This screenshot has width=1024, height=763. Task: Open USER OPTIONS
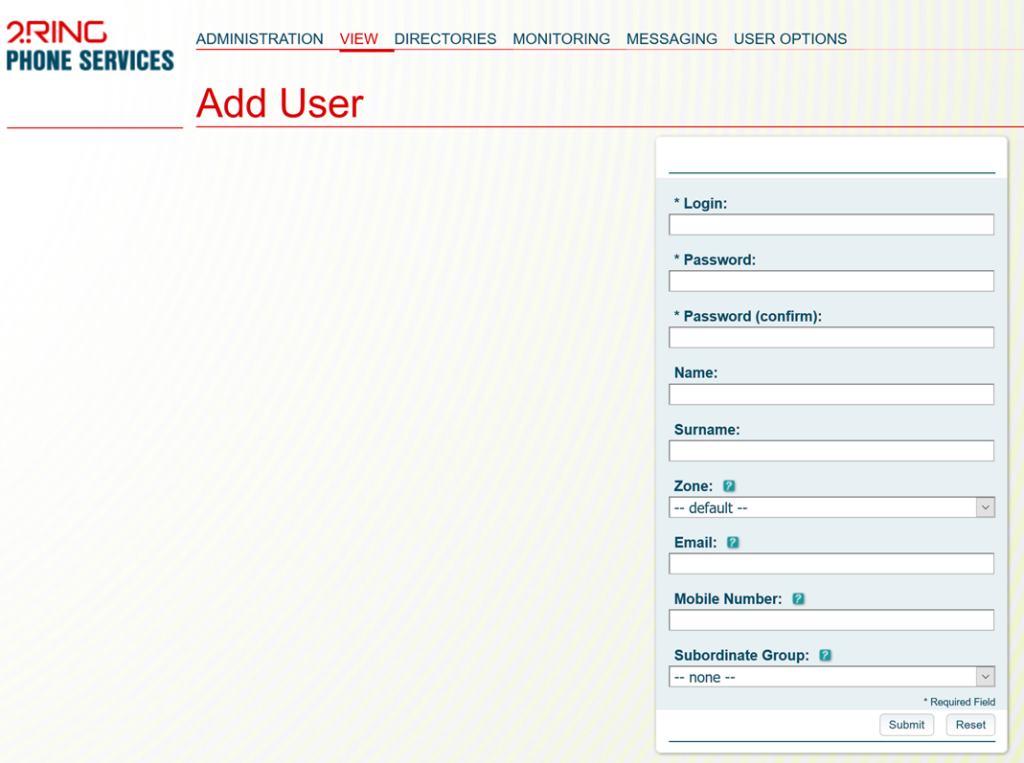[789, 39]
